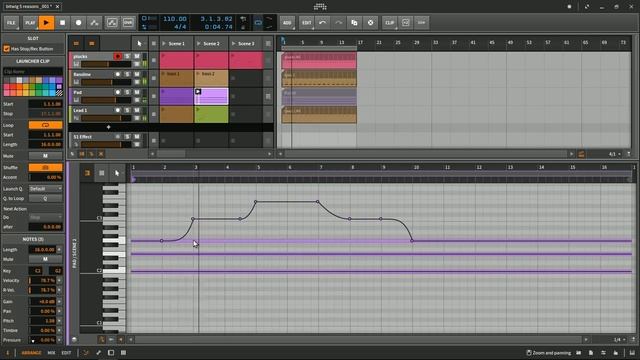Screen dimensions: 640x360
Task: Click the duplicate icon in toolbar
Action: point(354,23)
